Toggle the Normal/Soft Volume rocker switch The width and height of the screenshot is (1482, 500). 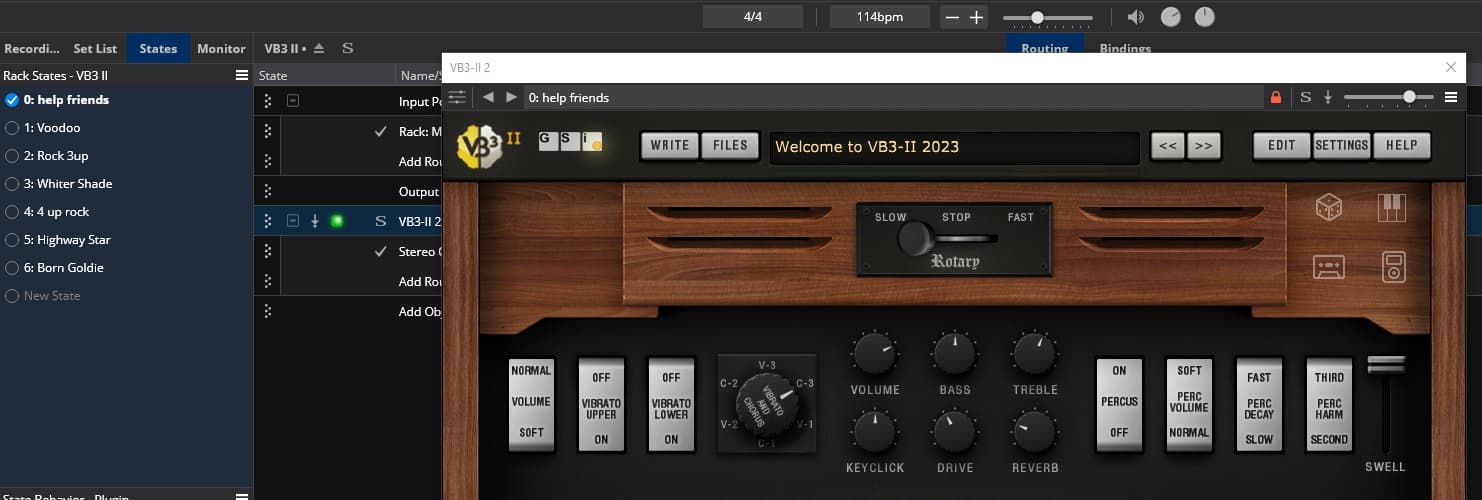click(x=531, y=404)
